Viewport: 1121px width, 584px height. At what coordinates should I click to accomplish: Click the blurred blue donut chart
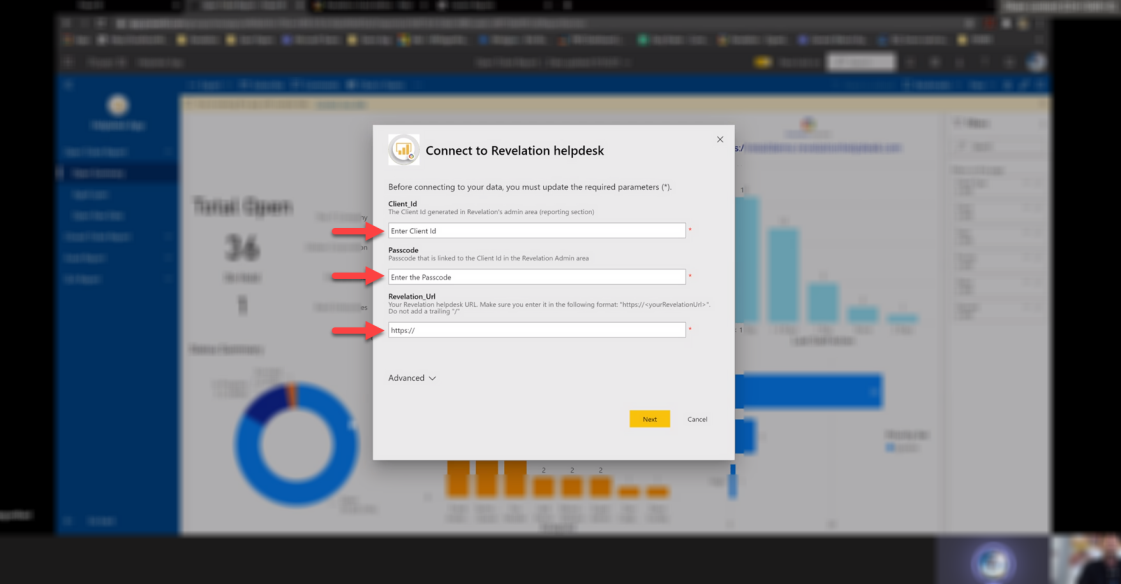pos(295,445)
